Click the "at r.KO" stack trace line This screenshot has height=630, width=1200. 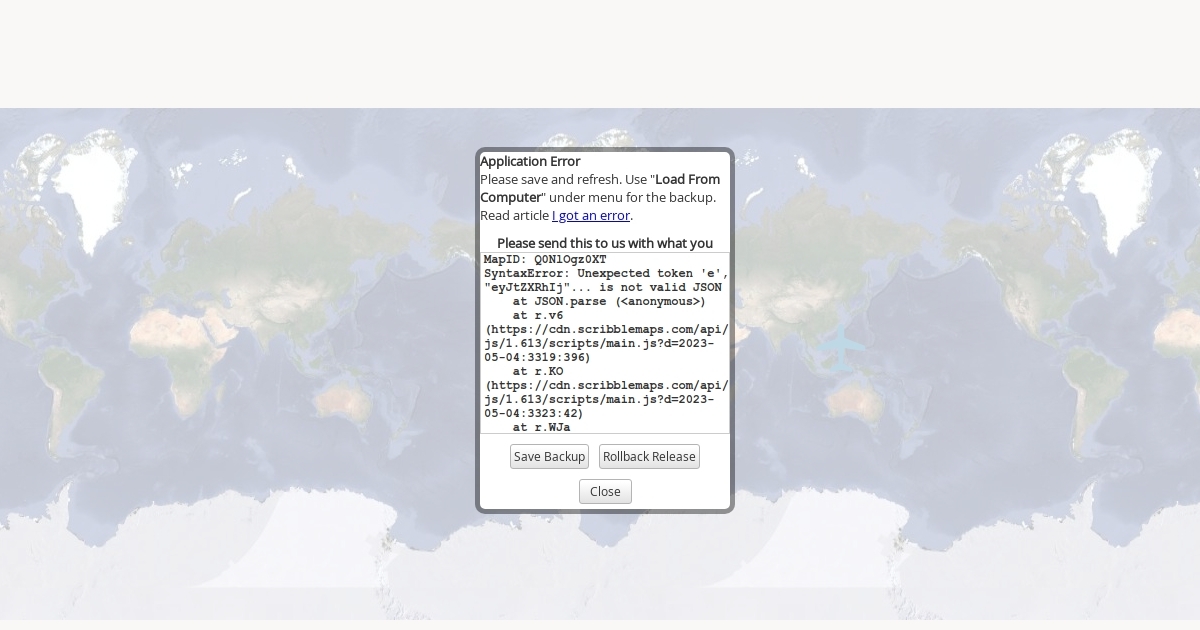[538, 372]
